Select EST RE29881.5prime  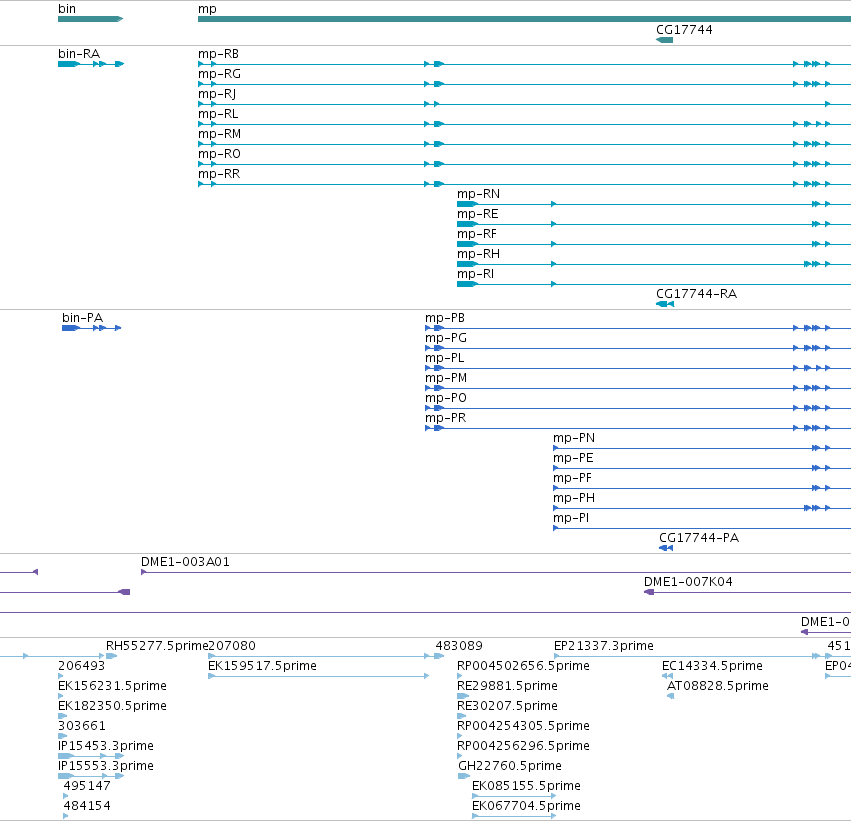pyautogui.click(x=507, y=686)
